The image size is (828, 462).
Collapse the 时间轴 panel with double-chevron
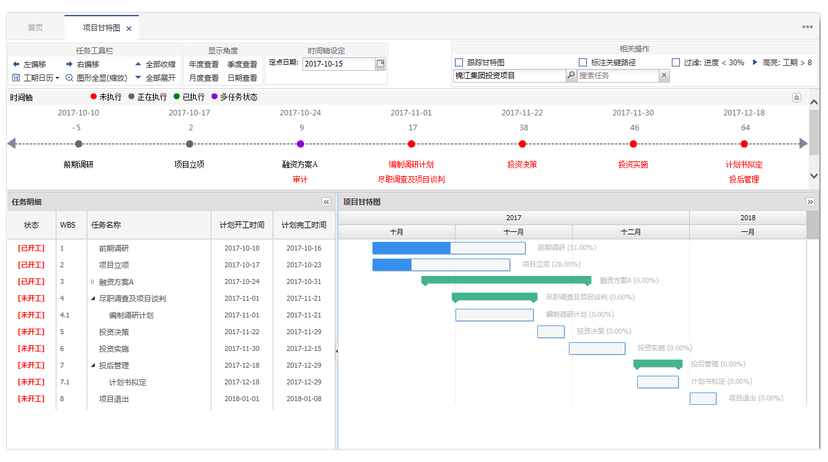pos(796,98)
